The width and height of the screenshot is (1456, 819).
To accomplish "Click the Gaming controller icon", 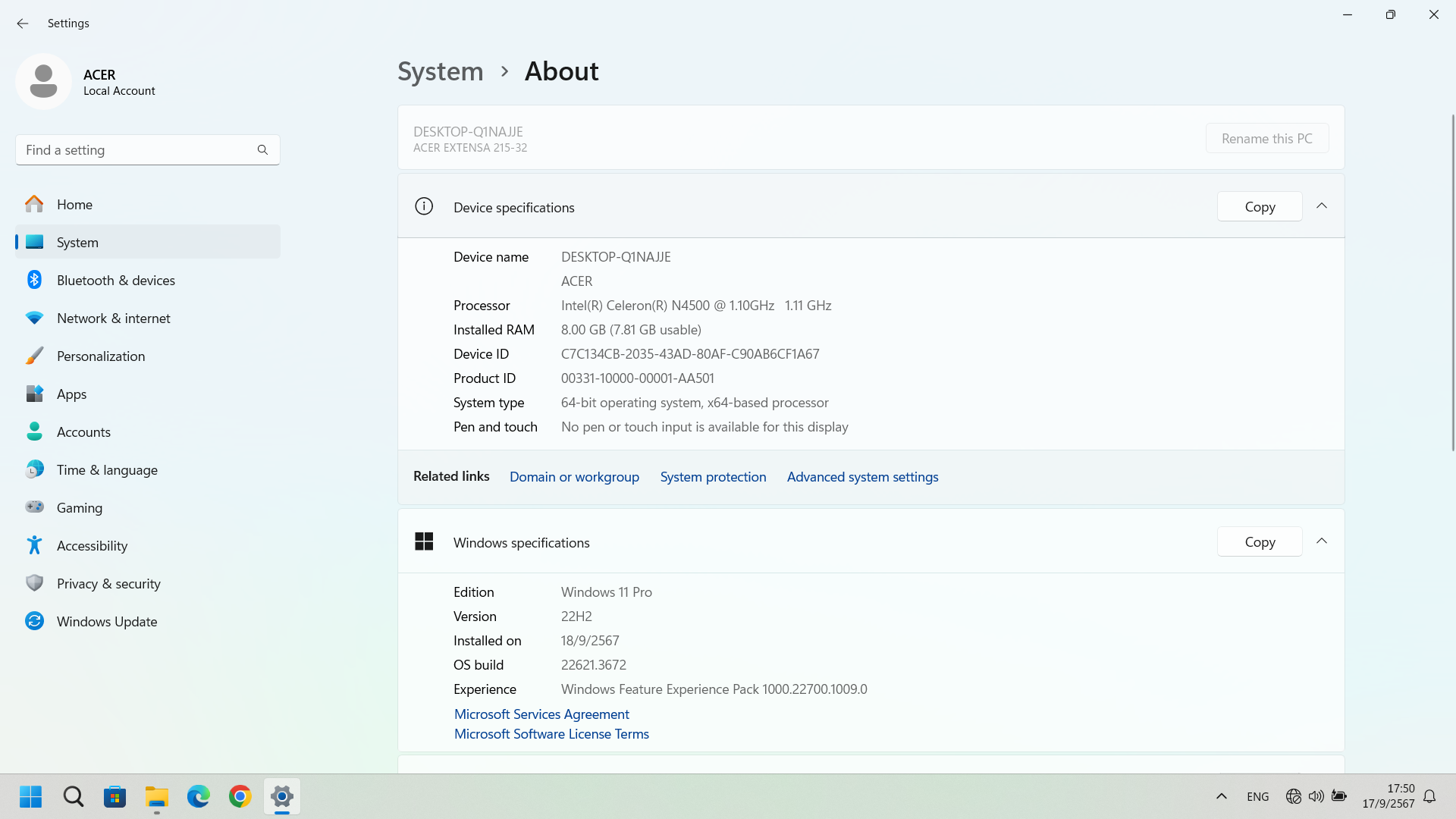I will pyautogui.click(x=34, y=507).
